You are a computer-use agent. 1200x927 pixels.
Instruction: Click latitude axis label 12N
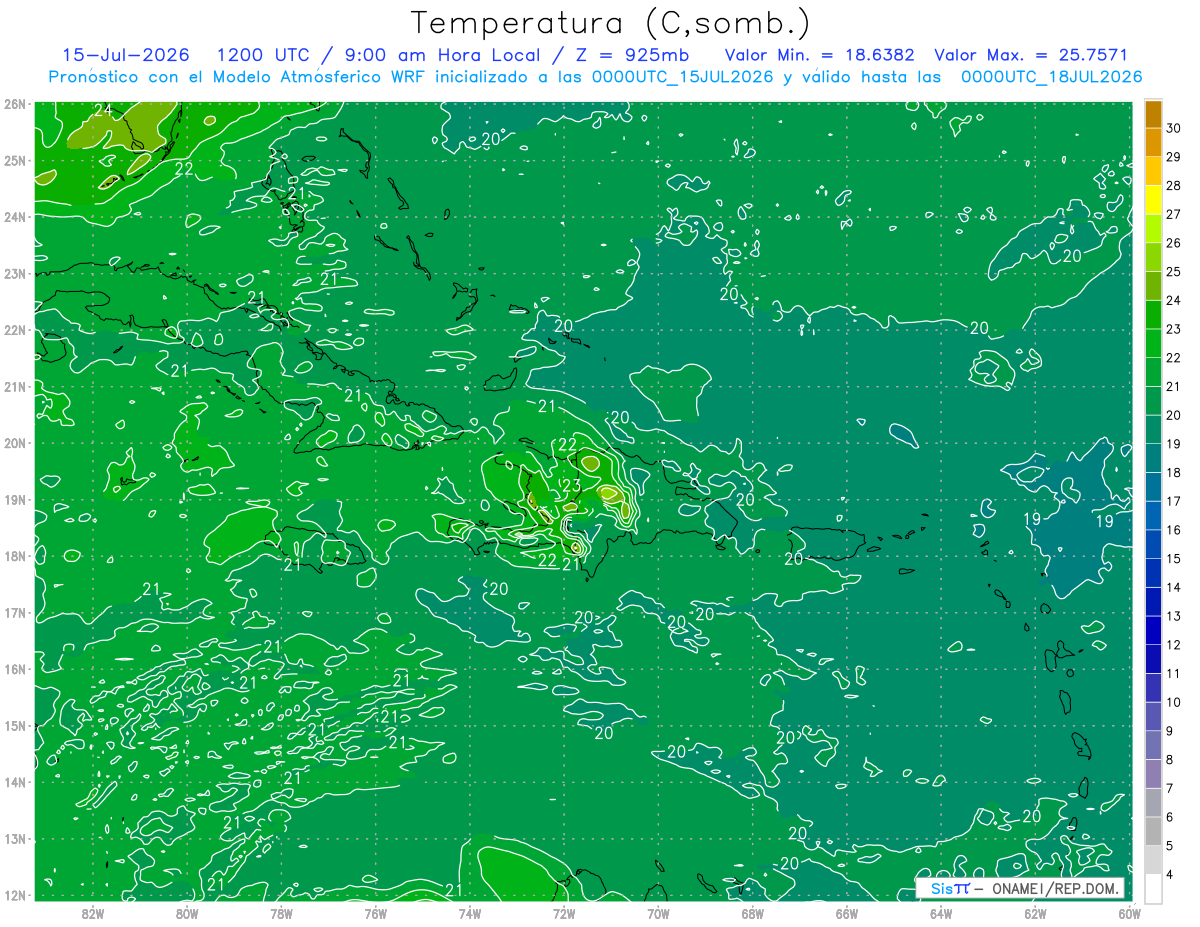(x=14, y=895)
